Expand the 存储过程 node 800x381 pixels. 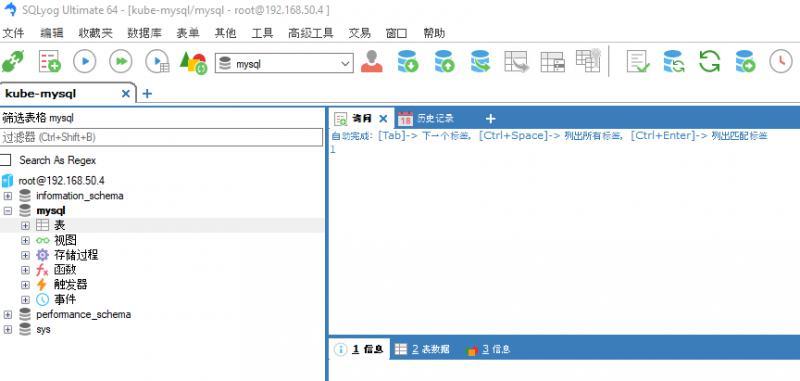26,255
